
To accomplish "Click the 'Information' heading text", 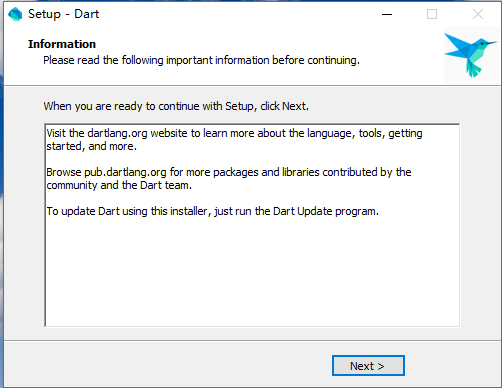I will 62,44.
